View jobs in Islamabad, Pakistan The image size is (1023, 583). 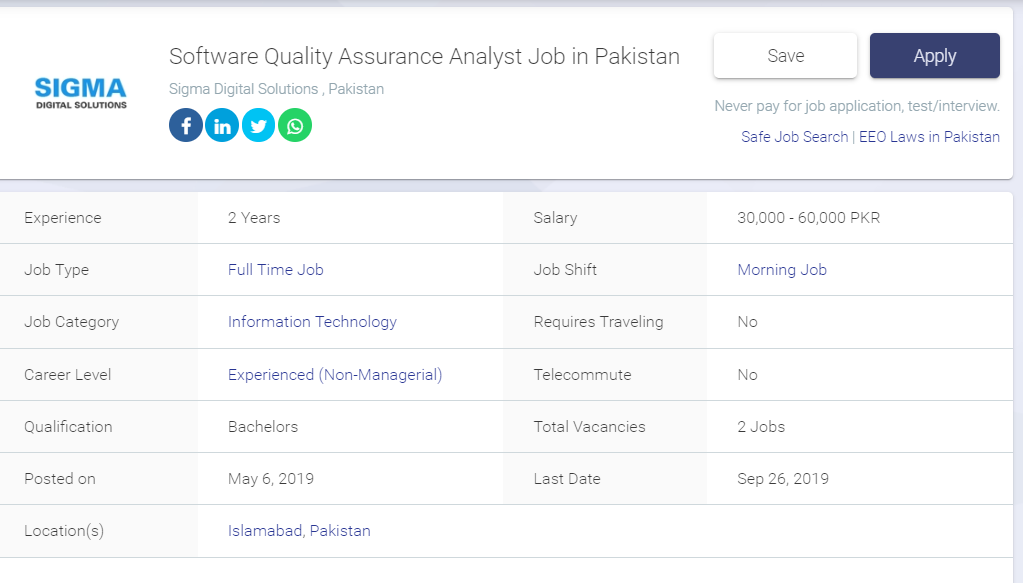(299, 531)
